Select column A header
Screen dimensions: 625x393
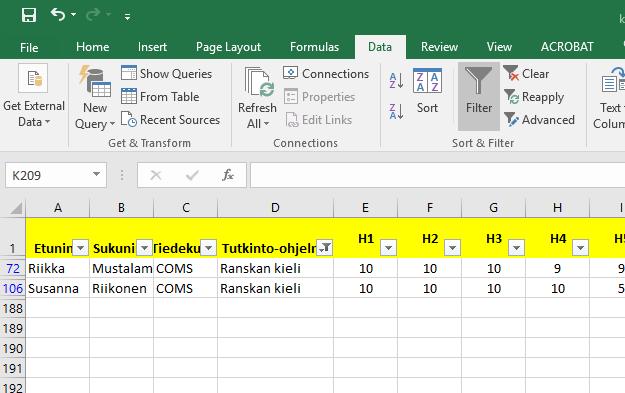point(58,208)
